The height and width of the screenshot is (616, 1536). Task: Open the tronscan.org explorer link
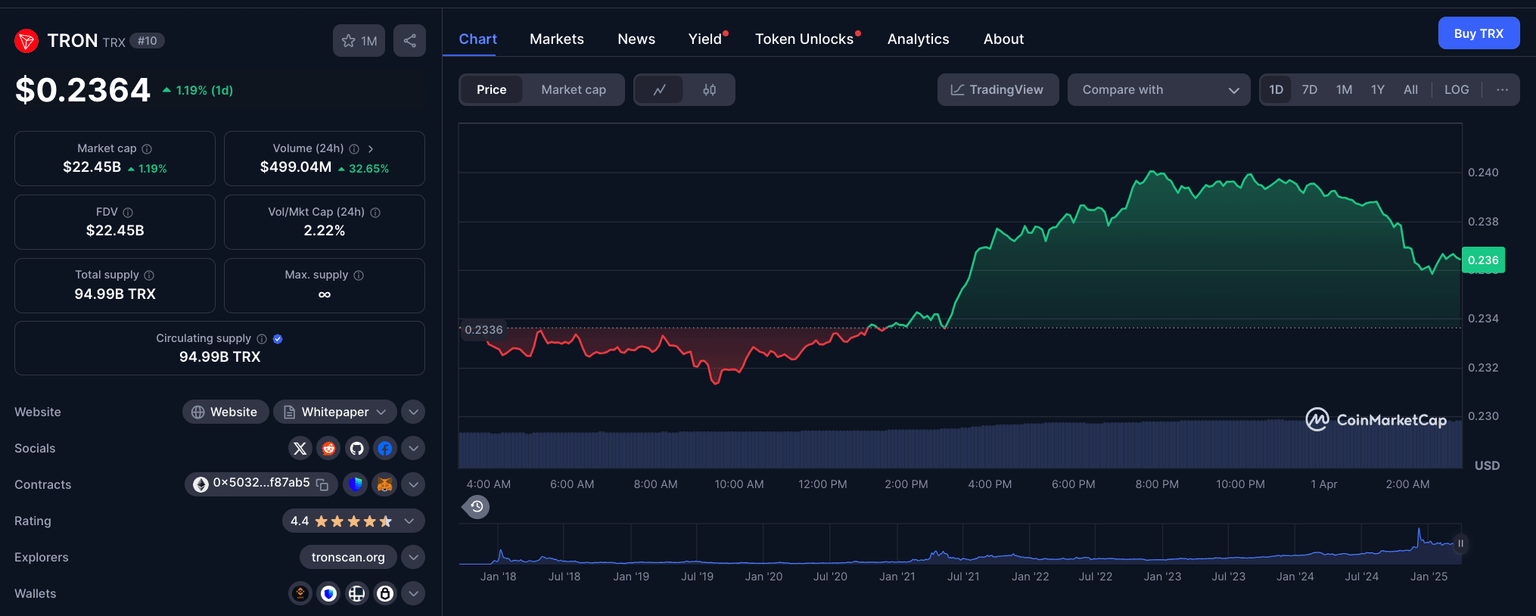coord(348,557)
